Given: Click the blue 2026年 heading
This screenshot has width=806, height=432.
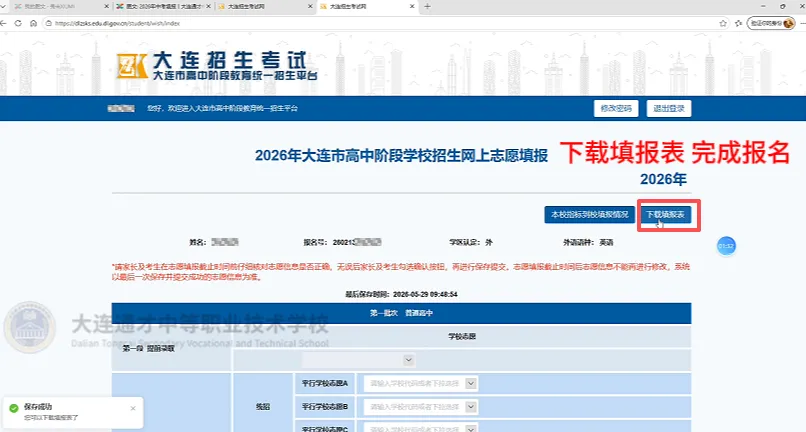Looking at the screenshot, I should point(663,179).
